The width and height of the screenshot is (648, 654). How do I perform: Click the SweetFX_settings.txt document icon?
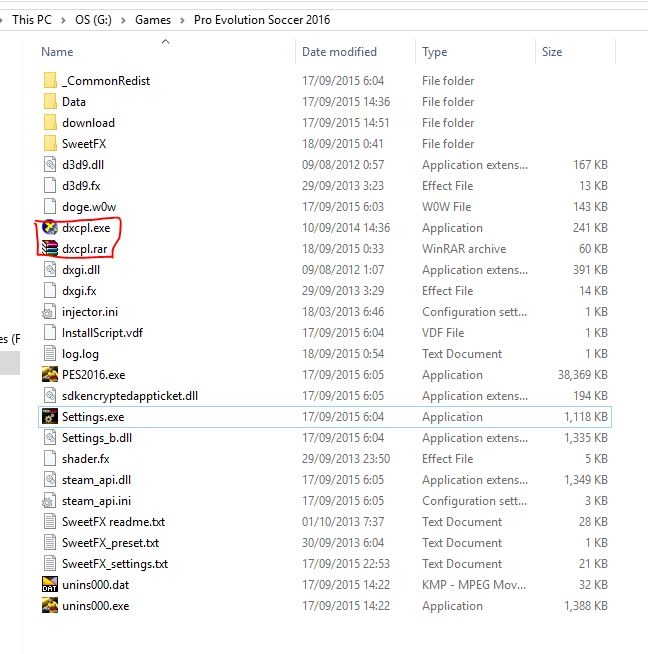tap(50, 563)
